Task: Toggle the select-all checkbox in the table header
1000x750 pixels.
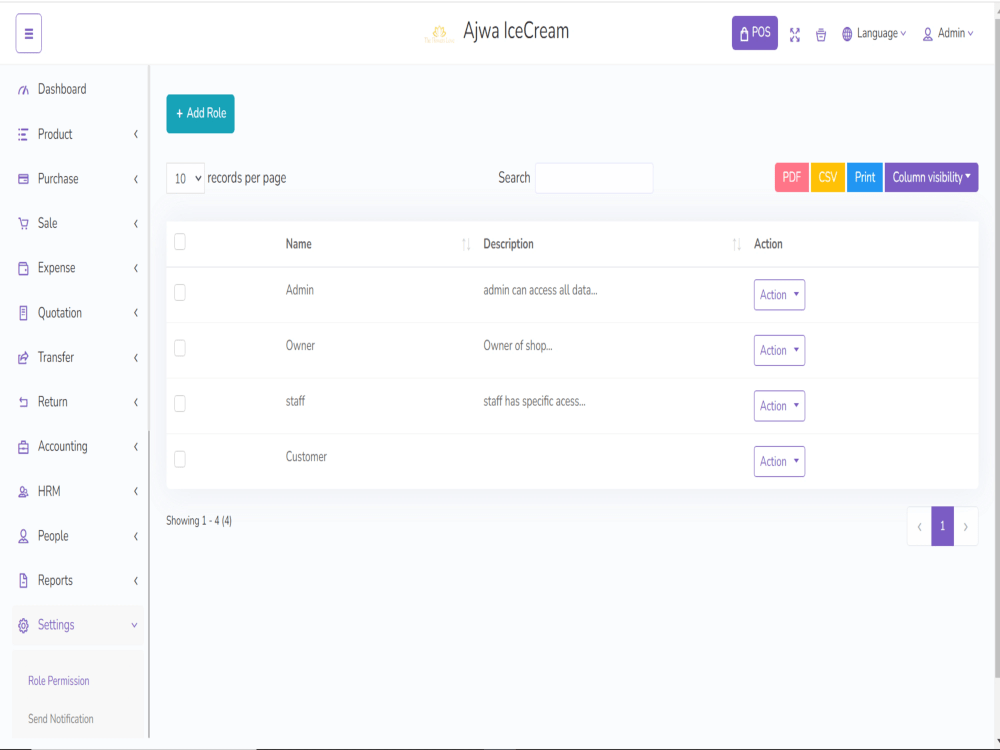Action: click(x=181, y=241)
